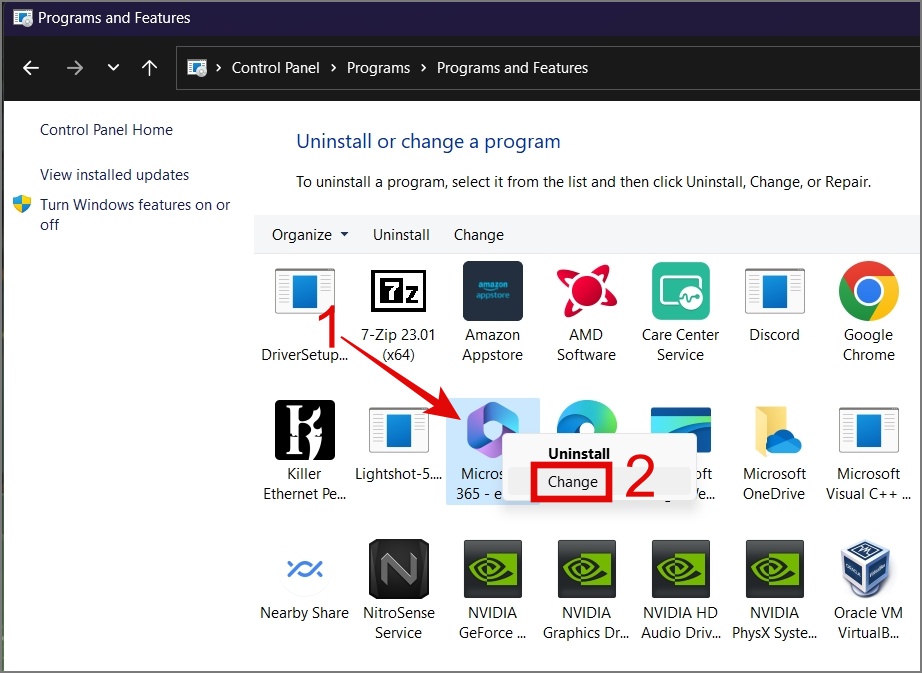Select the NitroSense Service icon
This screenshot has height=673, width=922.
point(399,569)
